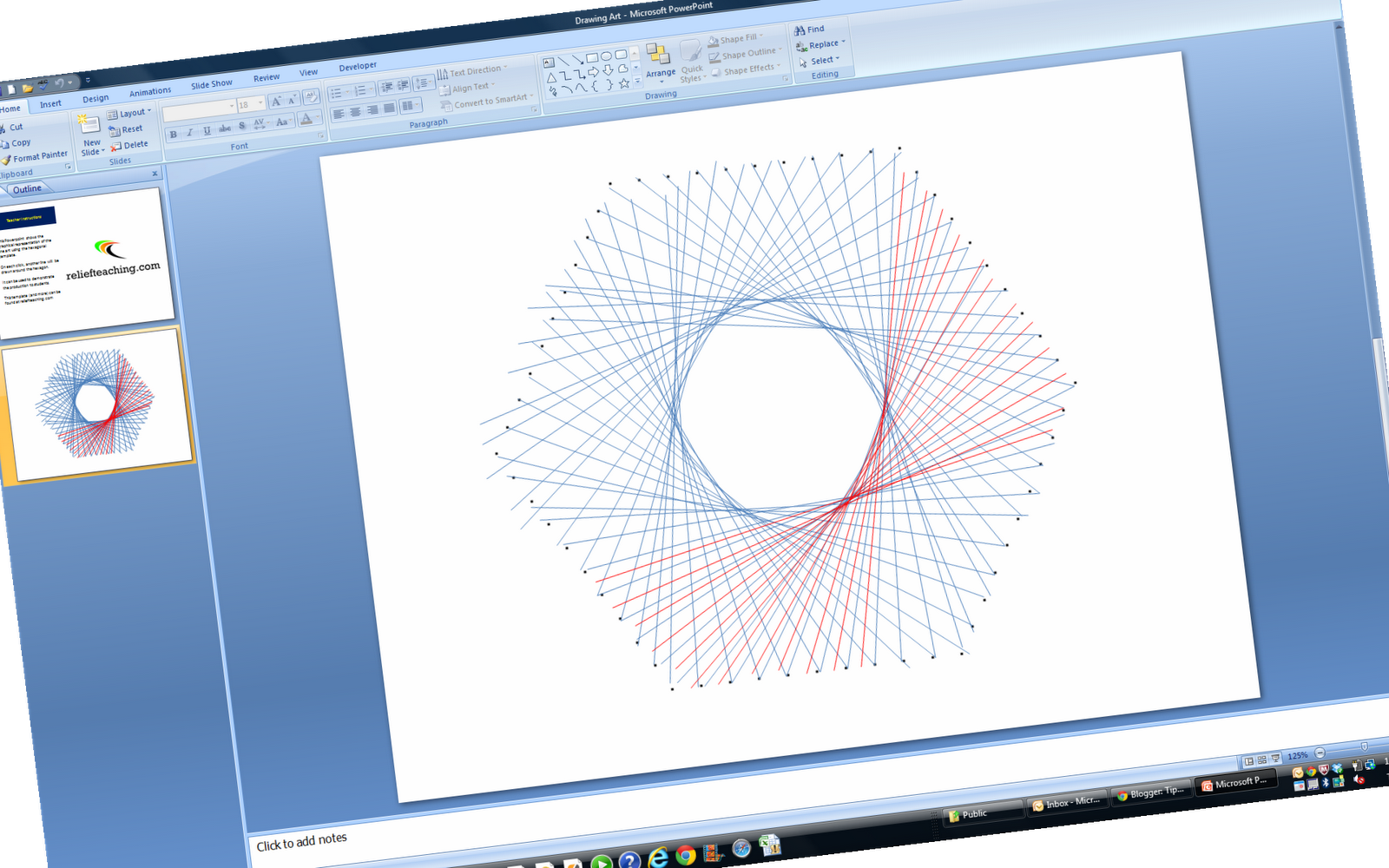Open Convert to SmartArt dropdown
This screenshot has height=868, width=1389.
[x=486, y=102]
